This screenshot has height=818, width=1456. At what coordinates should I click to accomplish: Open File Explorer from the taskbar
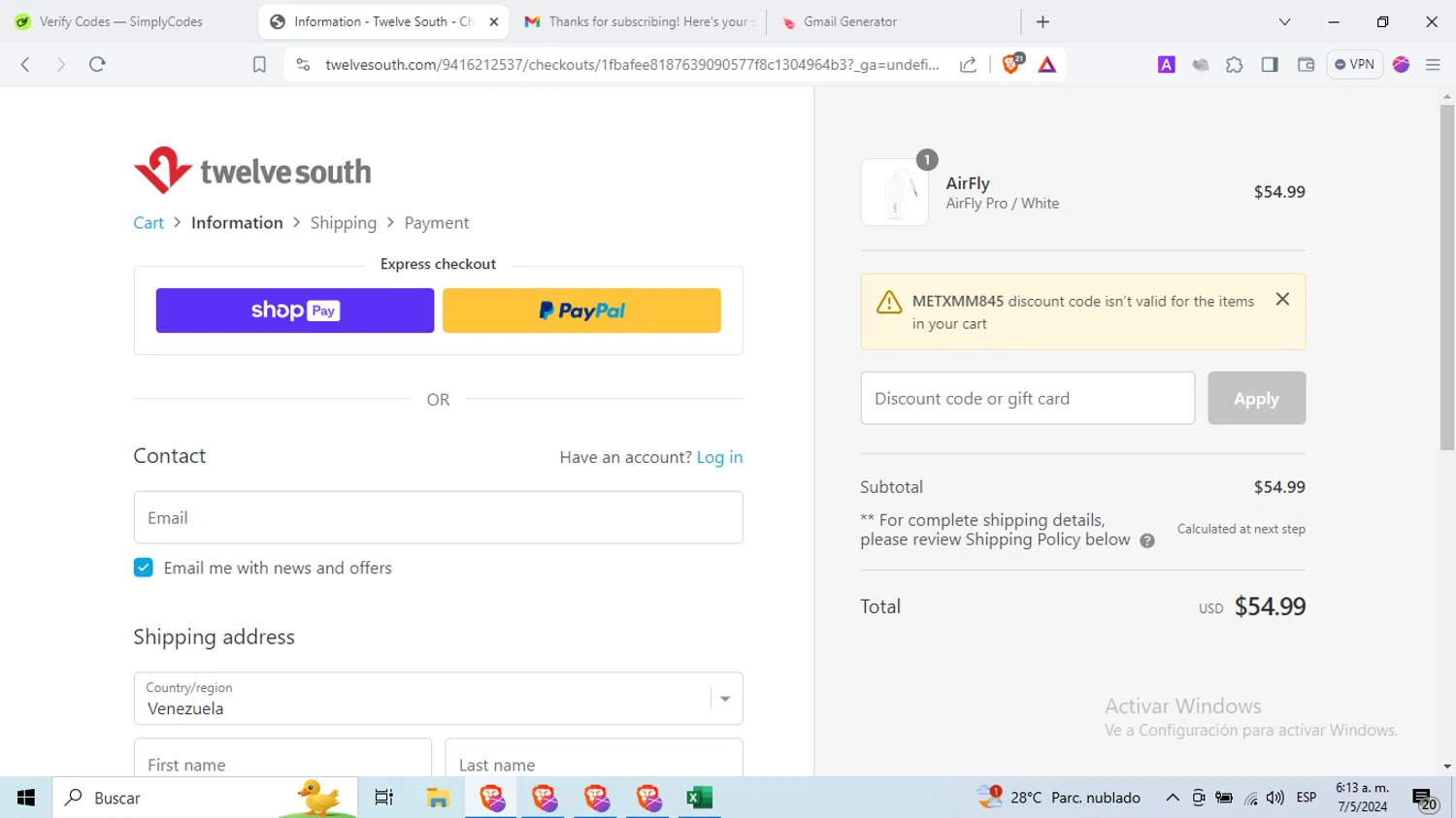point(438,798)
